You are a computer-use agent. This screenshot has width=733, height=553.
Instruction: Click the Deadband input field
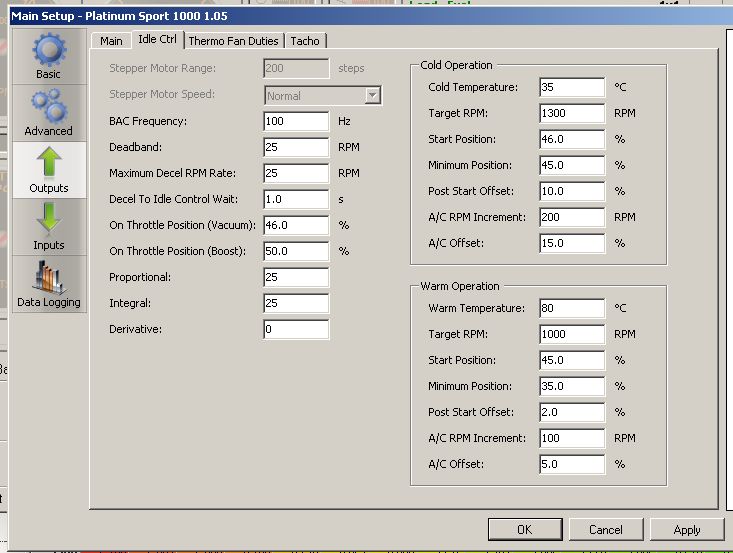tap(296, 147)
